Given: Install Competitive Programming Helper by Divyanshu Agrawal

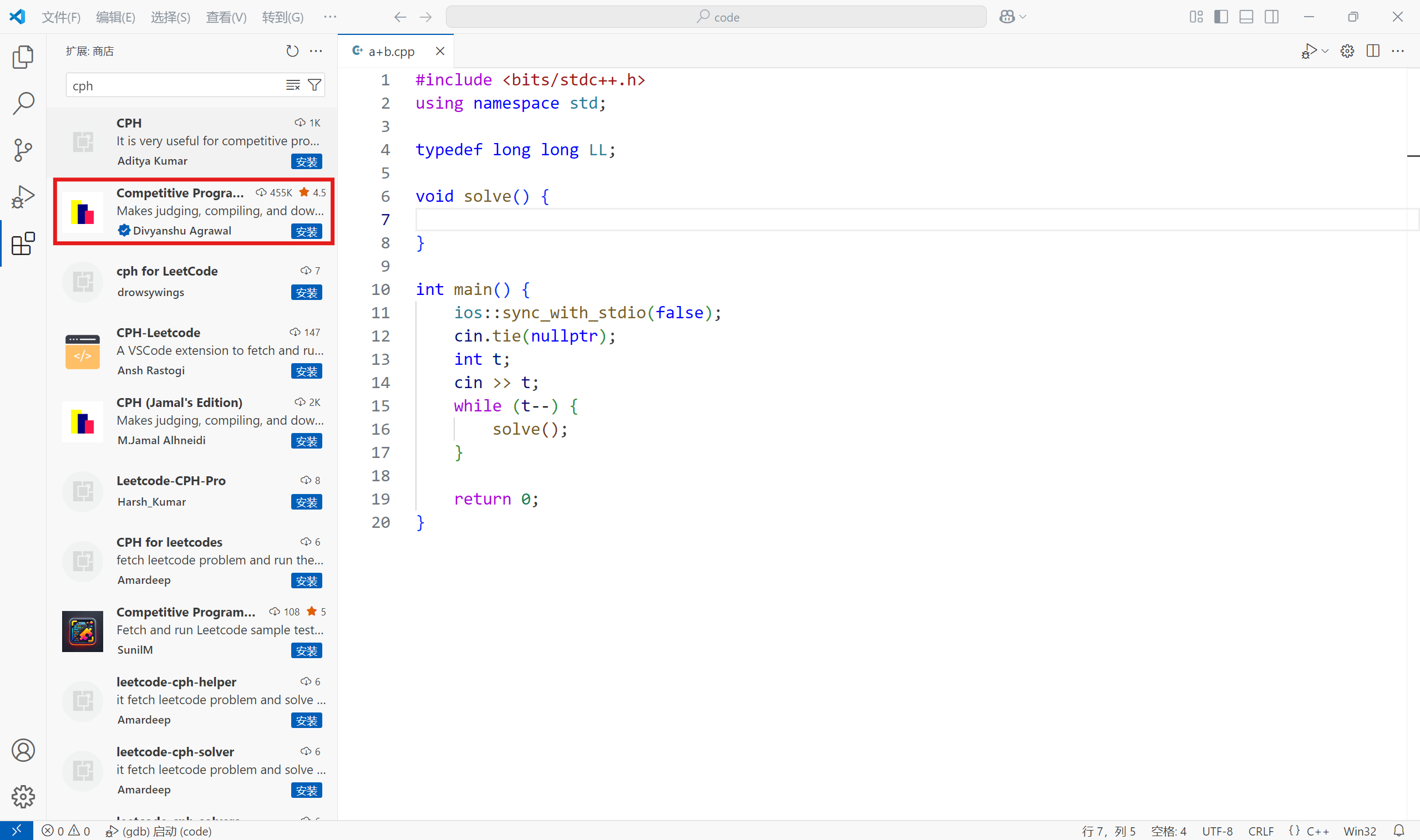Looking at the screenshot, I should pyautogui.click(x=306, y=232).
